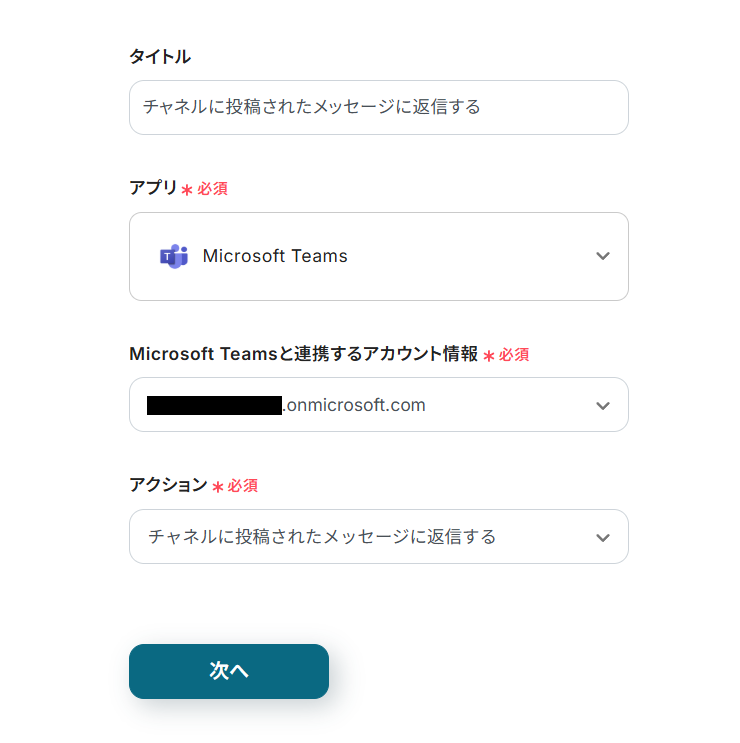Open the account info dropdown arrow
This screenshot has width=740, height=743.
coord(602,405)
